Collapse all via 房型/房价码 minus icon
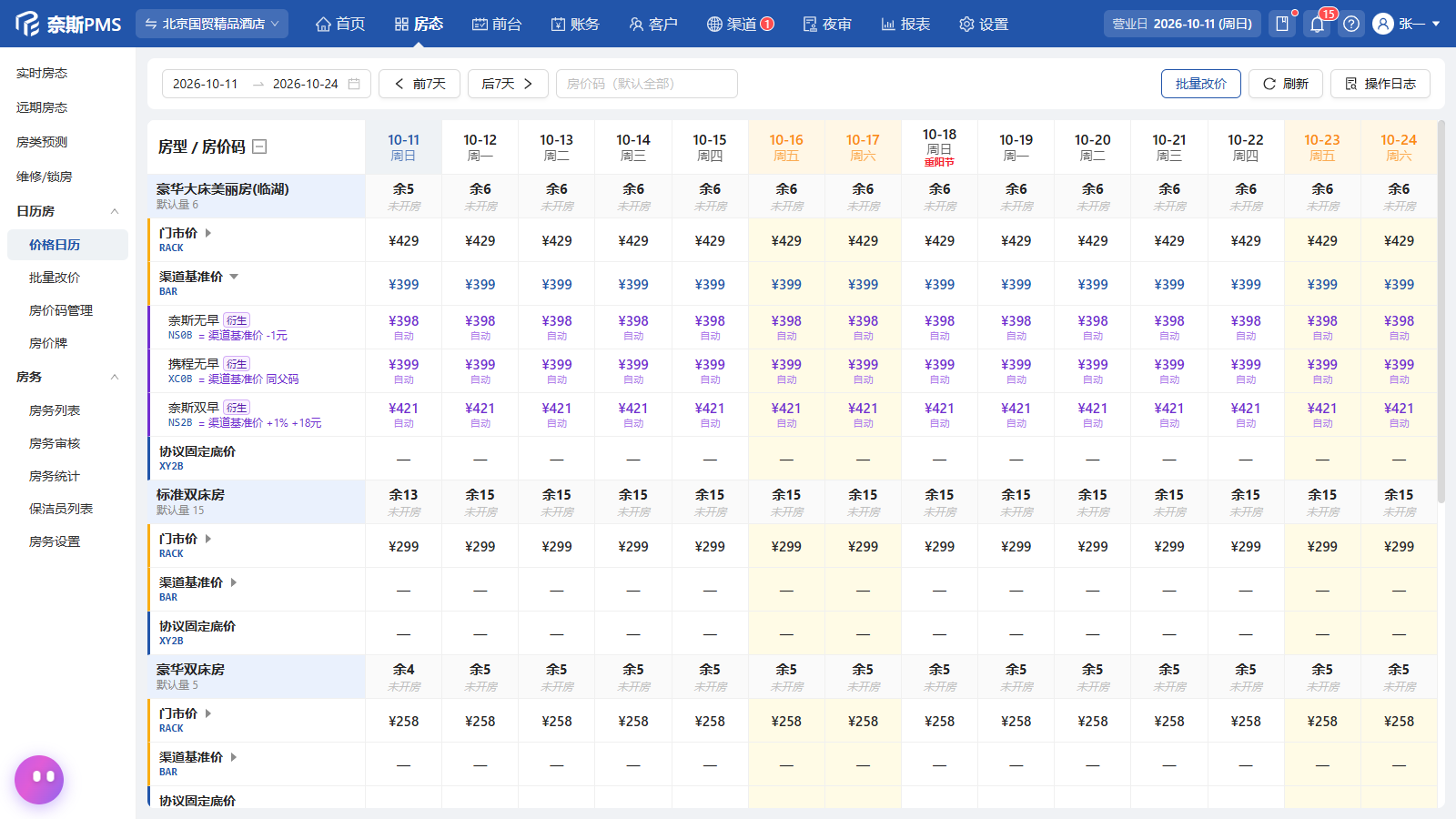Viewport: 1456px width, 819px height. [x=259, y=147]
